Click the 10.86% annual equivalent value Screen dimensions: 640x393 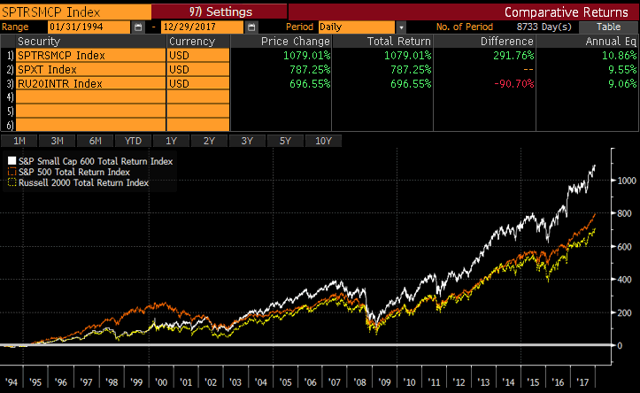(x=619, y=55)
